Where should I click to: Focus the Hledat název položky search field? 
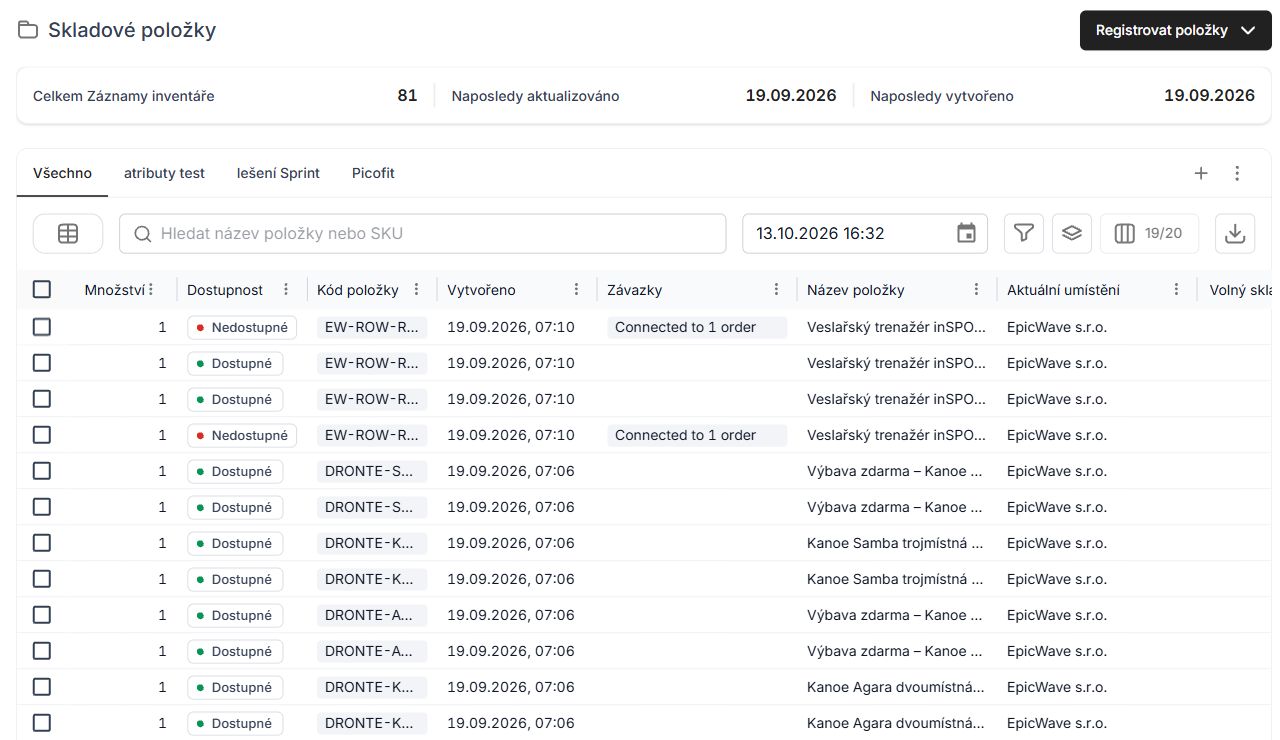[423, 233]
